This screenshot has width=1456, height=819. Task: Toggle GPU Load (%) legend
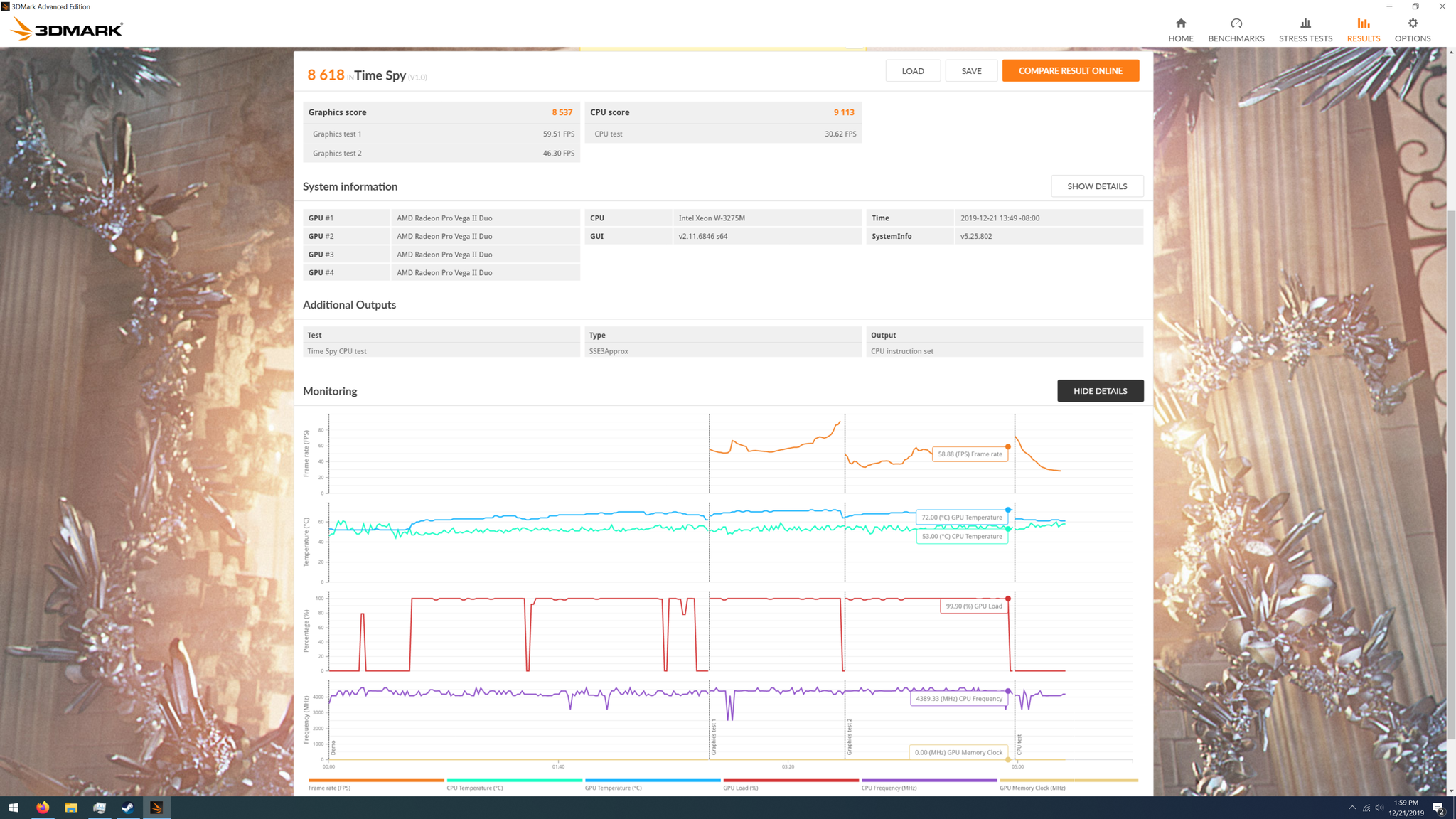[x=791, y=785]
